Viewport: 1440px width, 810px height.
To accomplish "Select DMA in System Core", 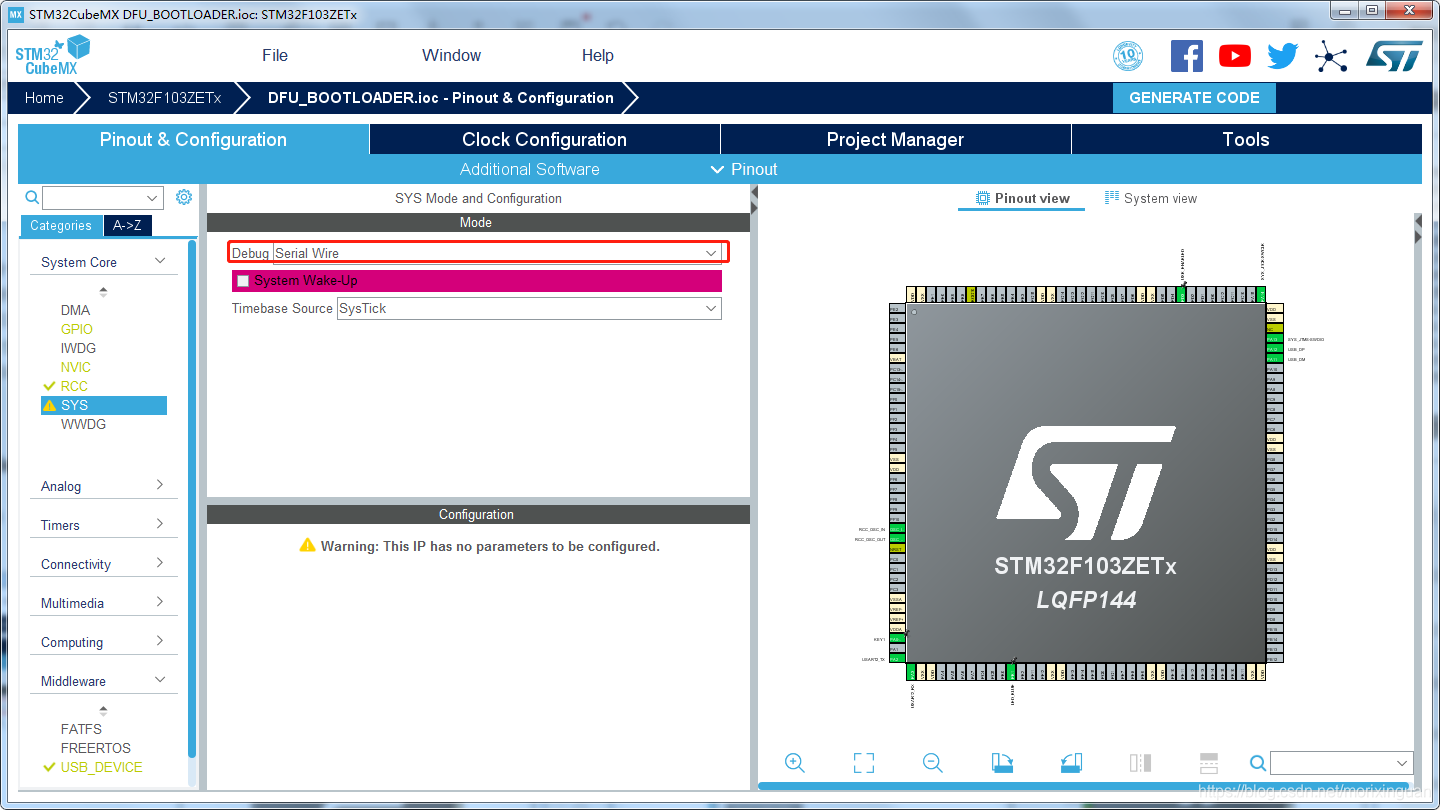I will tap(75, 310).
